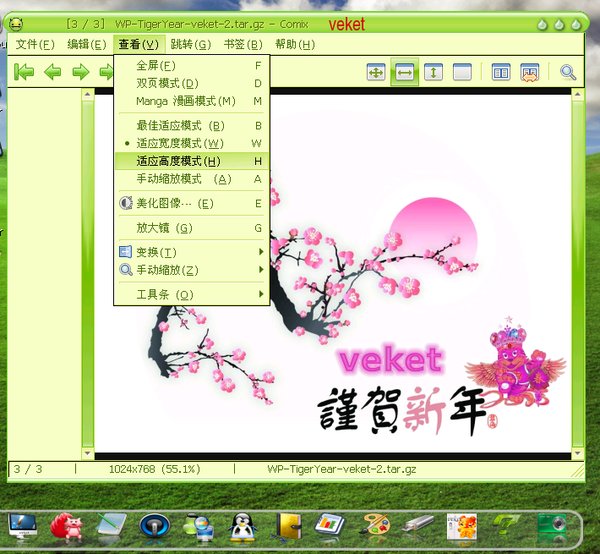Open the blue speaker dock icon
This screenshot has width=600, height=554.
(155, 526)
